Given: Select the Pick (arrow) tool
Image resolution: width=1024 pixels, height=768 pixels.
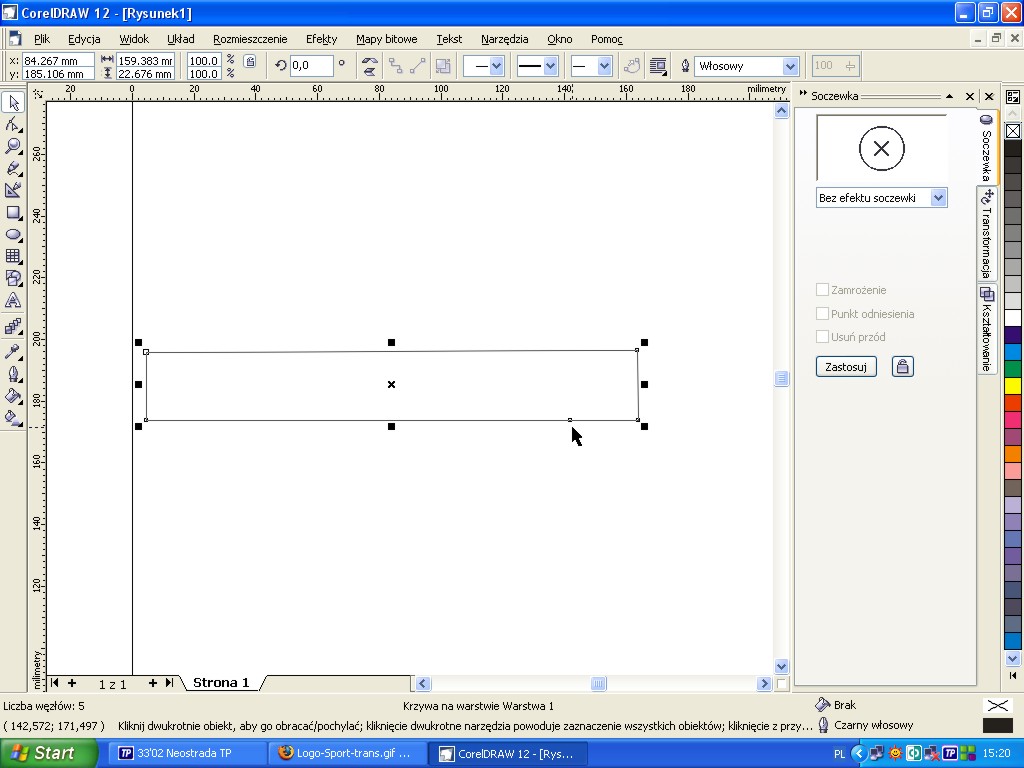Looking at the screenshot, I should click(13, 103).
